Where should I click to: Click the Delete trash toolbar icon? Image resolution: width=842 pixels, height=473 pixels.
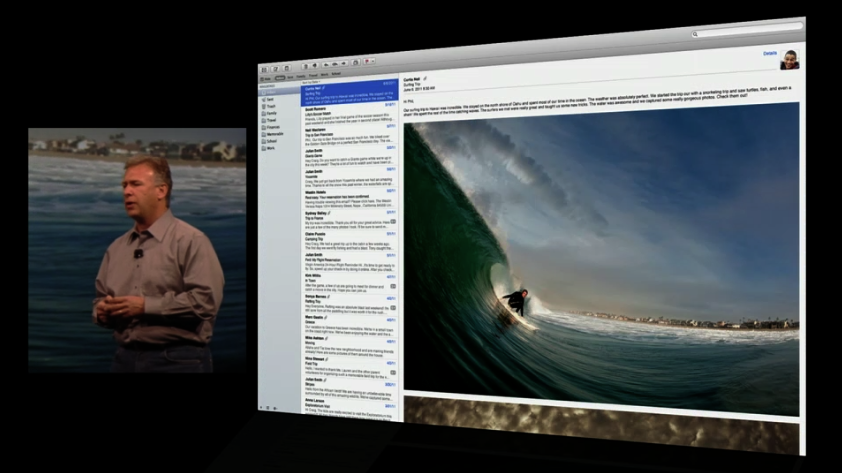(x=306, y=66)
